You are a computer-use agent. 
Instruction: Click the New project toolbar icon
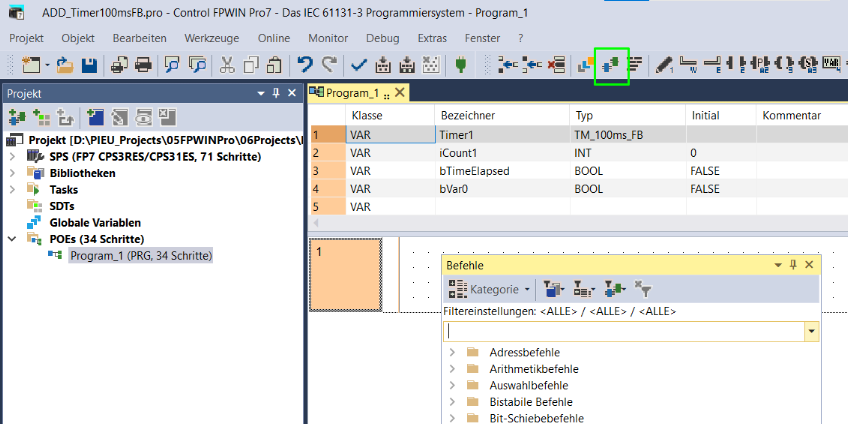(x=31, y=65)
